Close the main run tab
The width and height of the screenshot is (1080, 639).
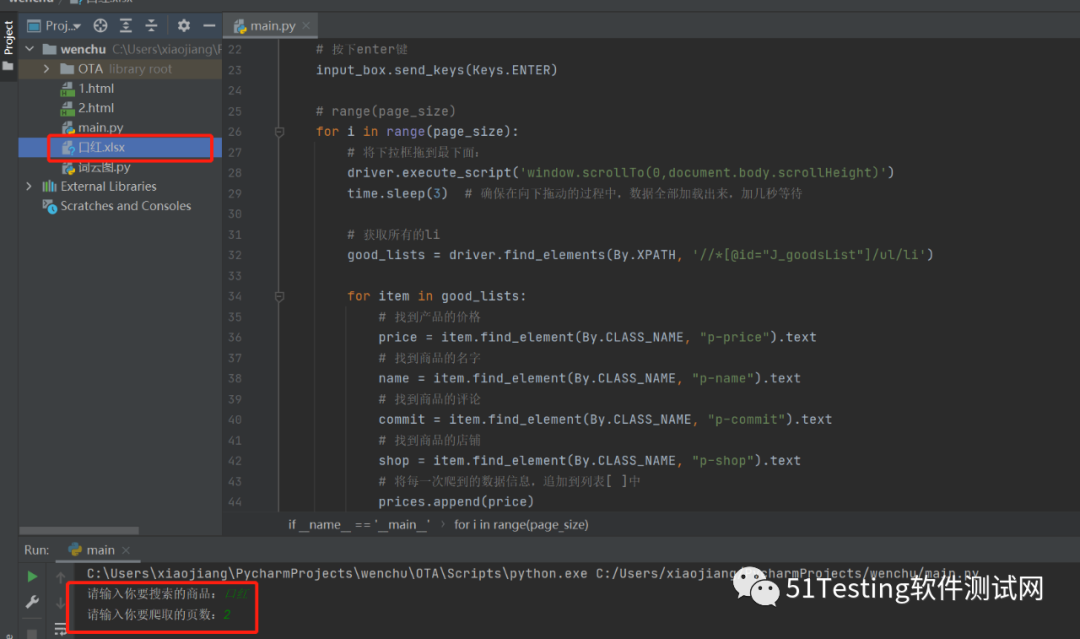click(126, 550)
